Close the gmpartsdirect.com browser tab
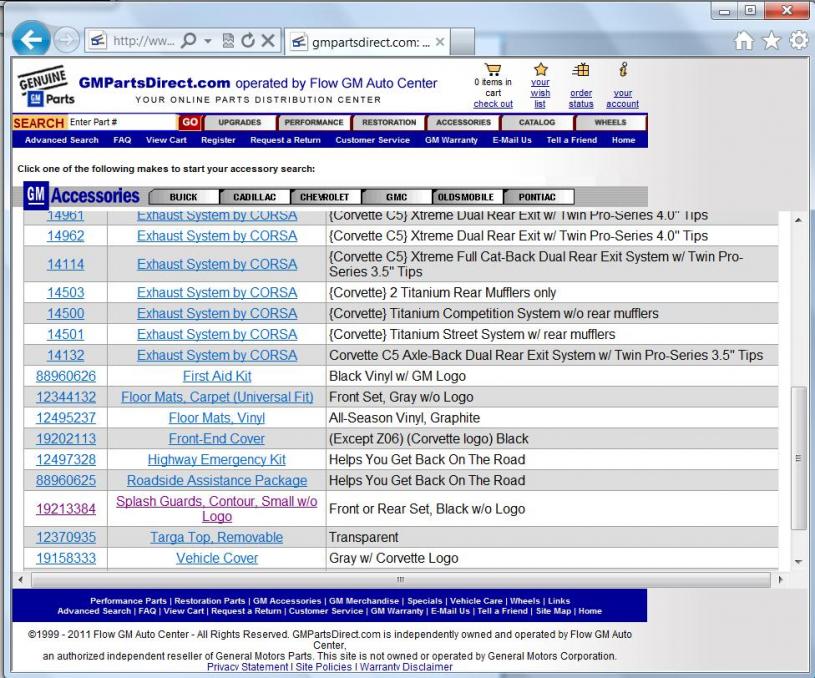This screenshot has width=815, height=678. point(442,44)
